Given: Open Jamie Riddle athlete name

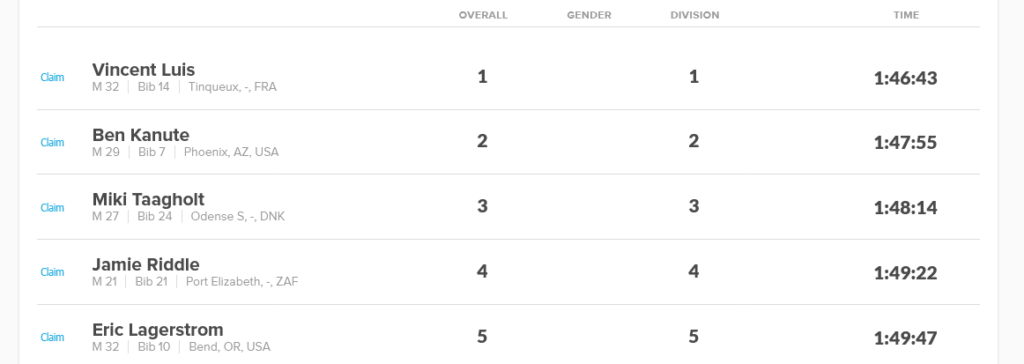Looking at the screenshot, I should click(x=146, y=264).
